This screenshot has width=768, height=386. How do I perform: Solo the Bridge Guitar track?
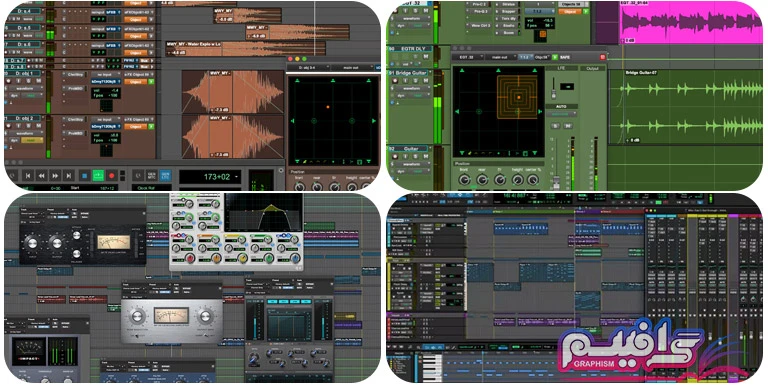point(415,81)
